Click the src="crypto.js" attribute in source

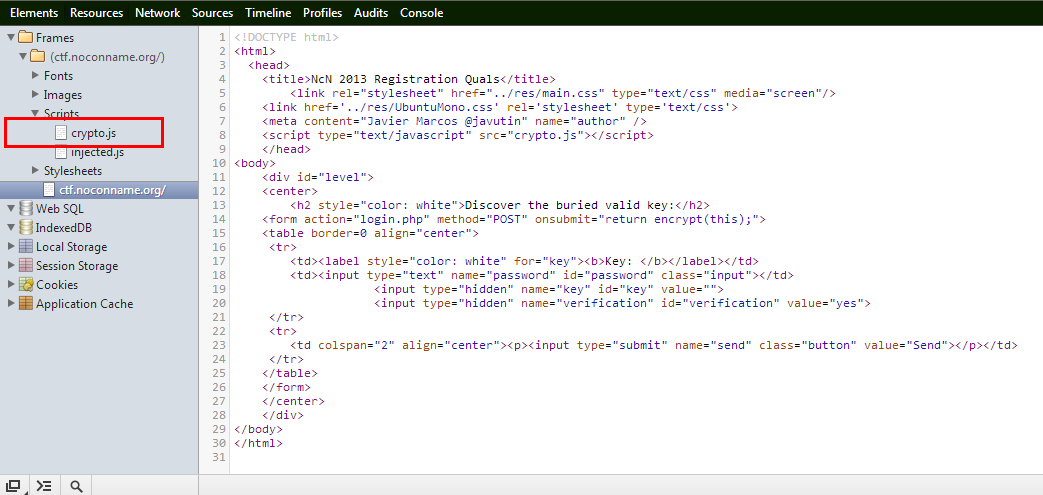529,135
